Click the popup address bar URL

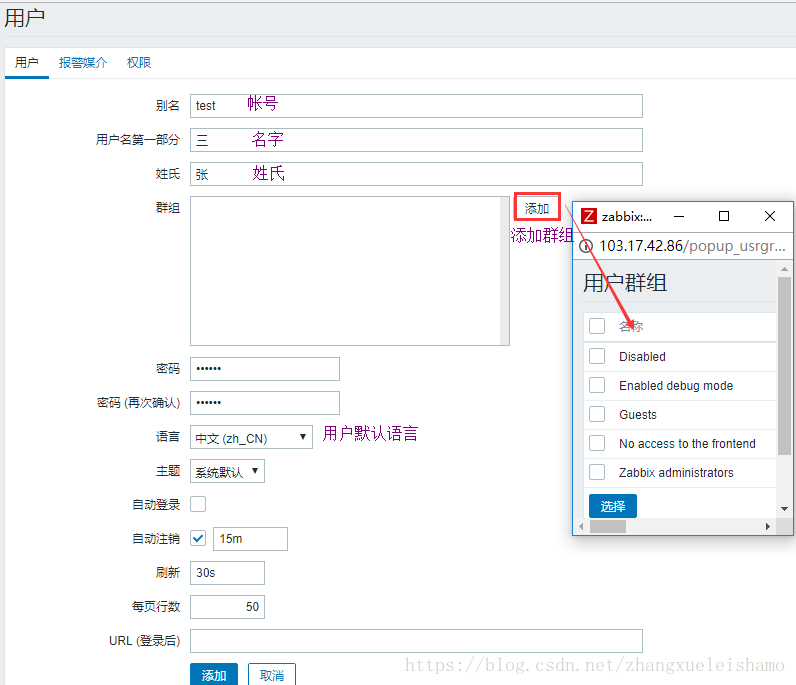point(692,246)
